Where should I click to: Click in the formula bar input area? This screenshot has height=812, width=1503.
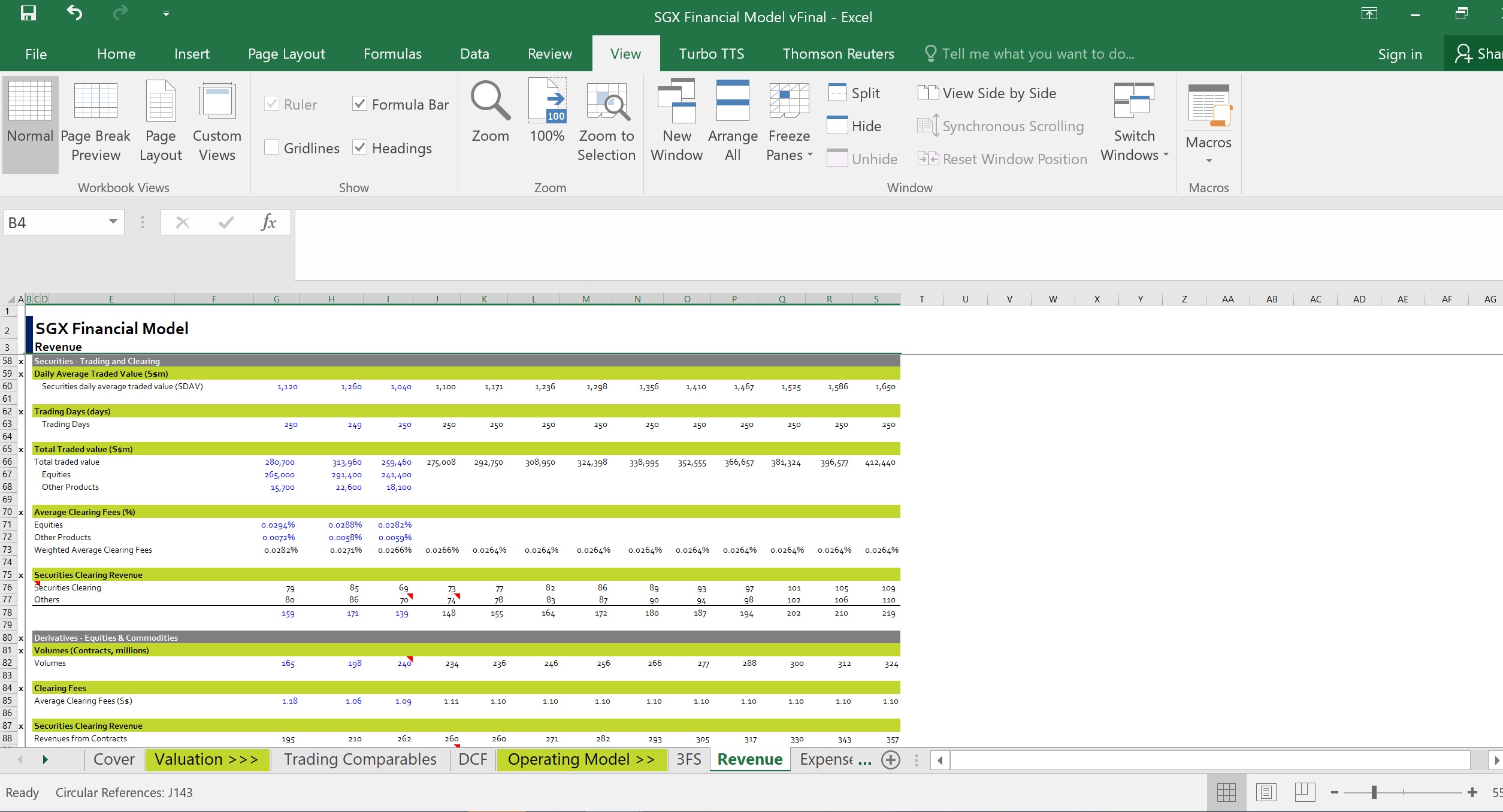pos(899,244)
